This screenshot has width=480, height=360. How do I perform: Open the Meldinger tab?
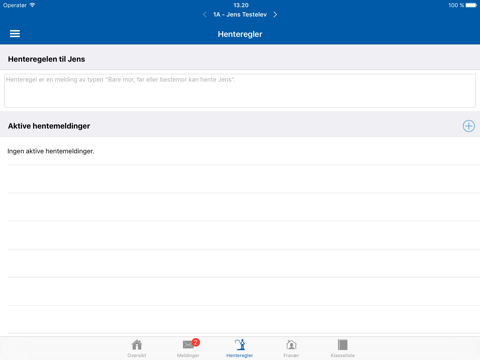pyautogui.click(x=188, y=348)
